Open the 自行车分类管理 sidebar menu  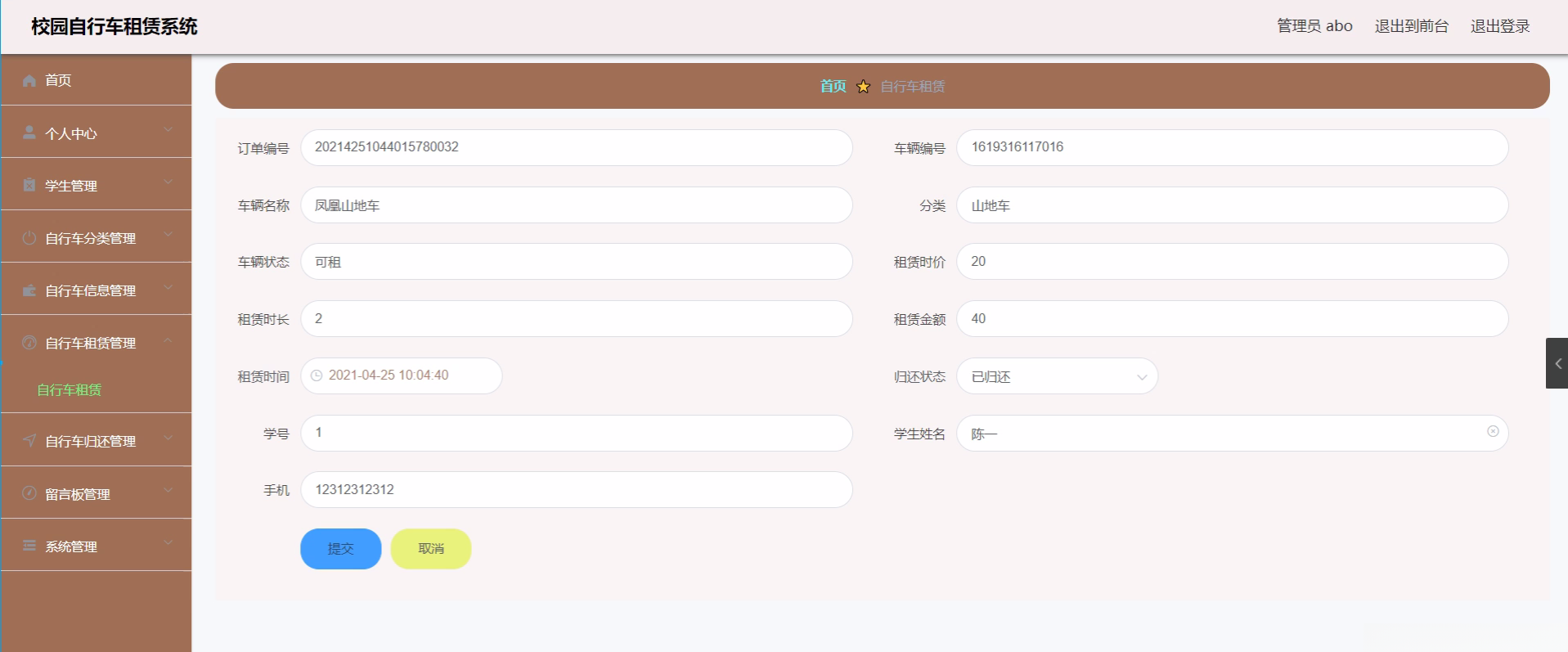(97, 237)
